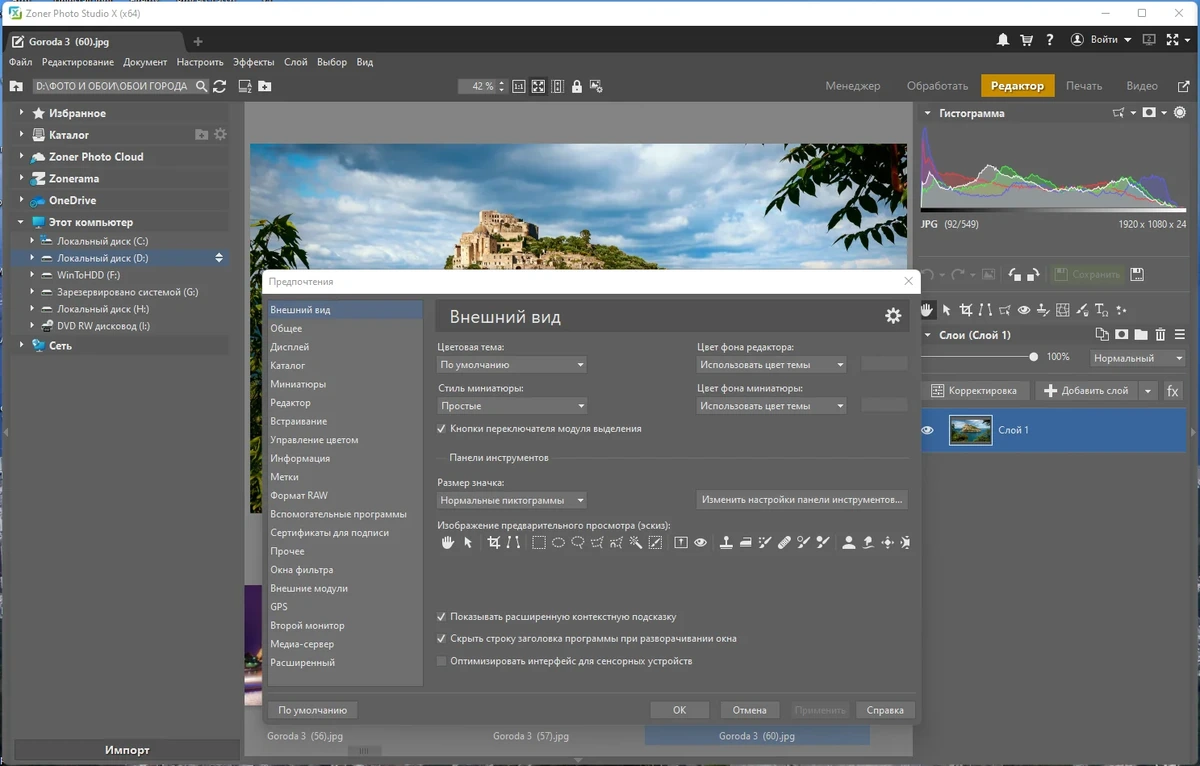This screenshot has height=766, width=1200.
Task: Open the Эффекты menu
Action: (x=254, y=62)
